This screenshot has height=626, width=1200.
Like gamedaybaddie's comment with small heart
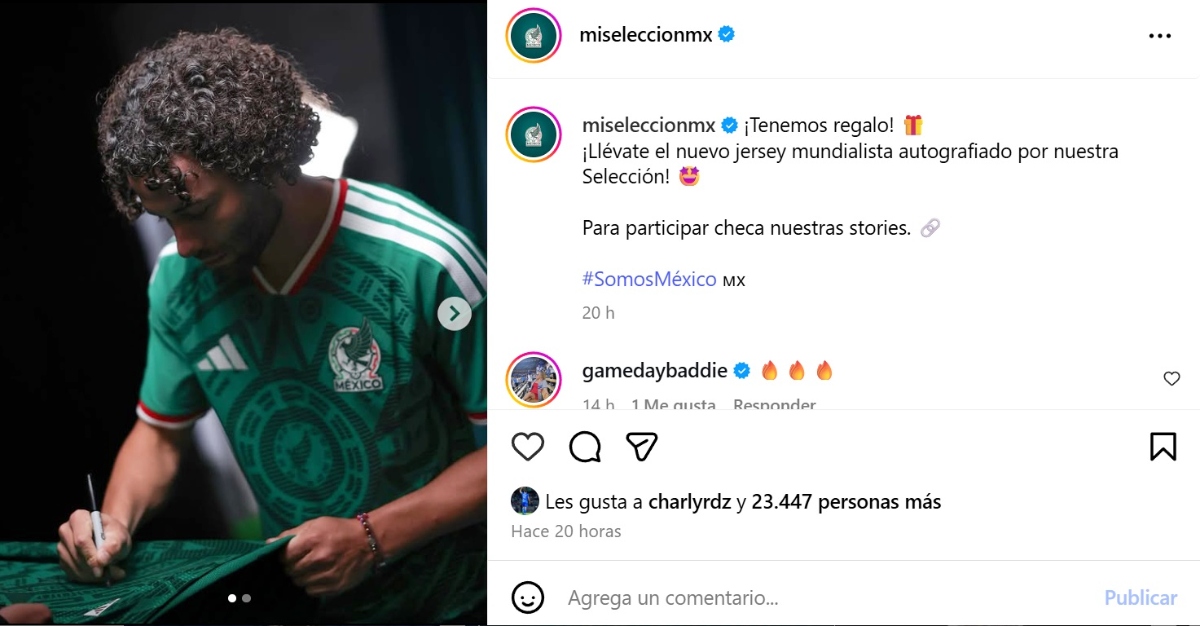click(1172, 379)
